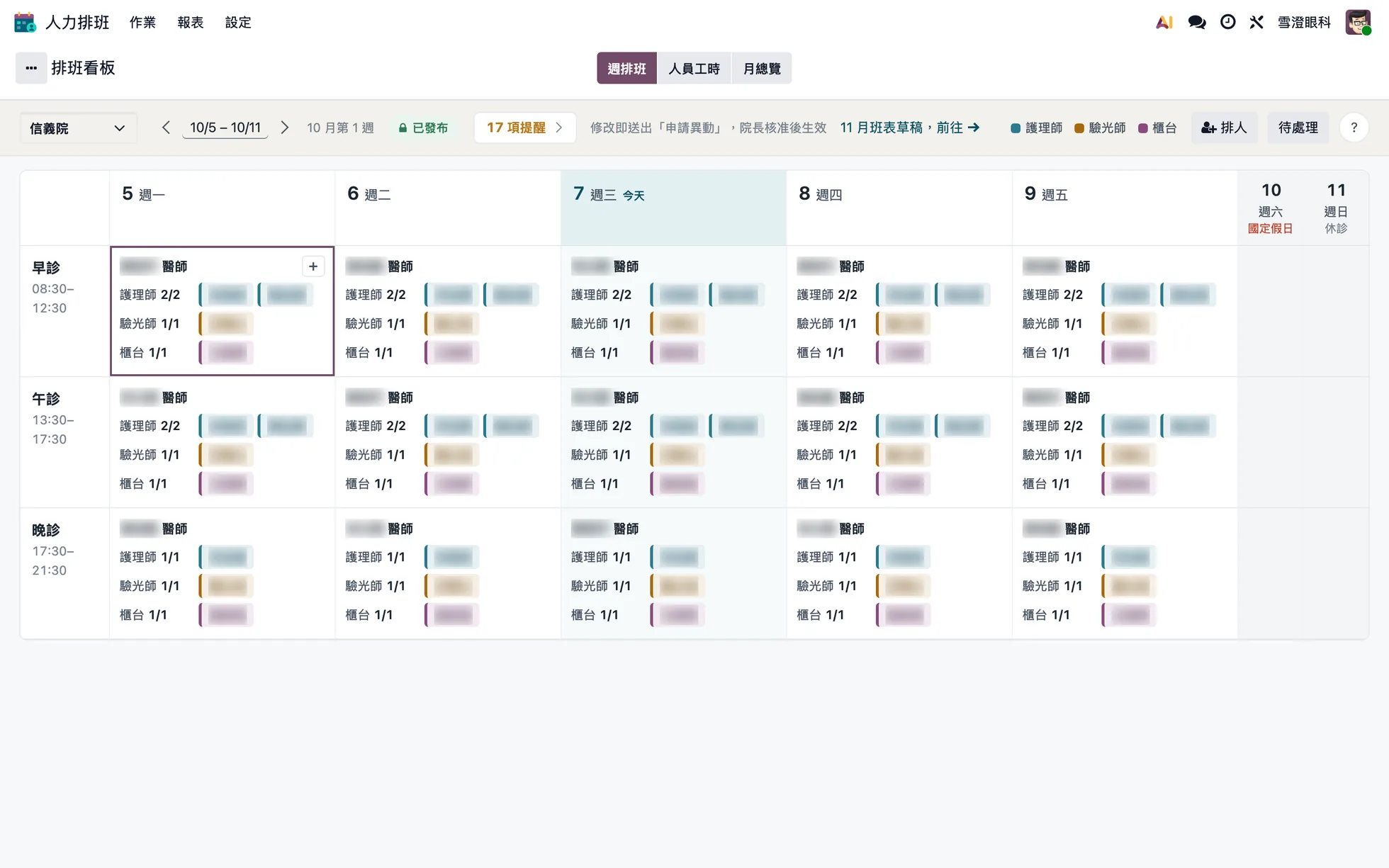Click the 晚診 17:30–21:30 row label

click(x=64, y=573)
